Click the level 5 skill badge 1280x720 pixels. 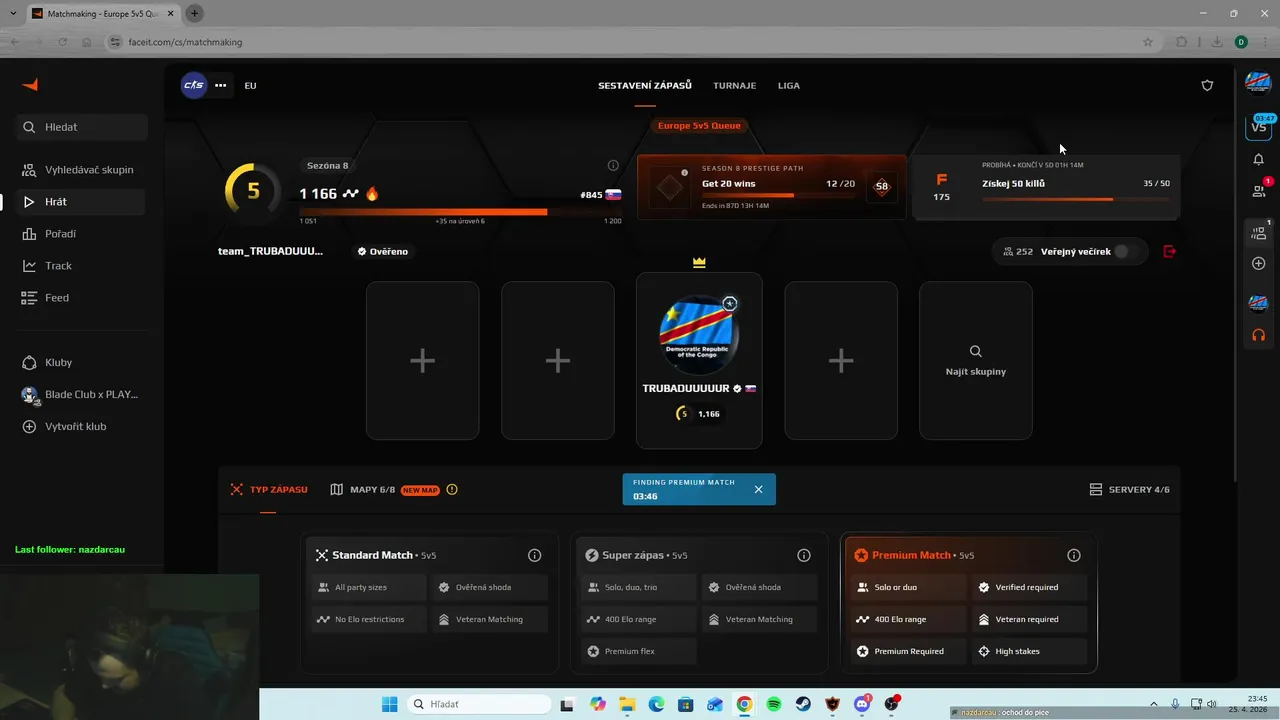click(253, 190)
